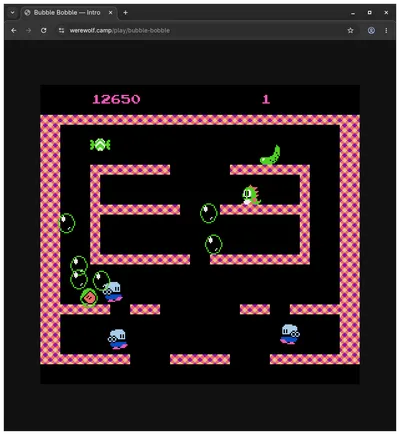Close the browser window
Image resolution: width=400 pixels, height=435 pixels.
[386, 13]
